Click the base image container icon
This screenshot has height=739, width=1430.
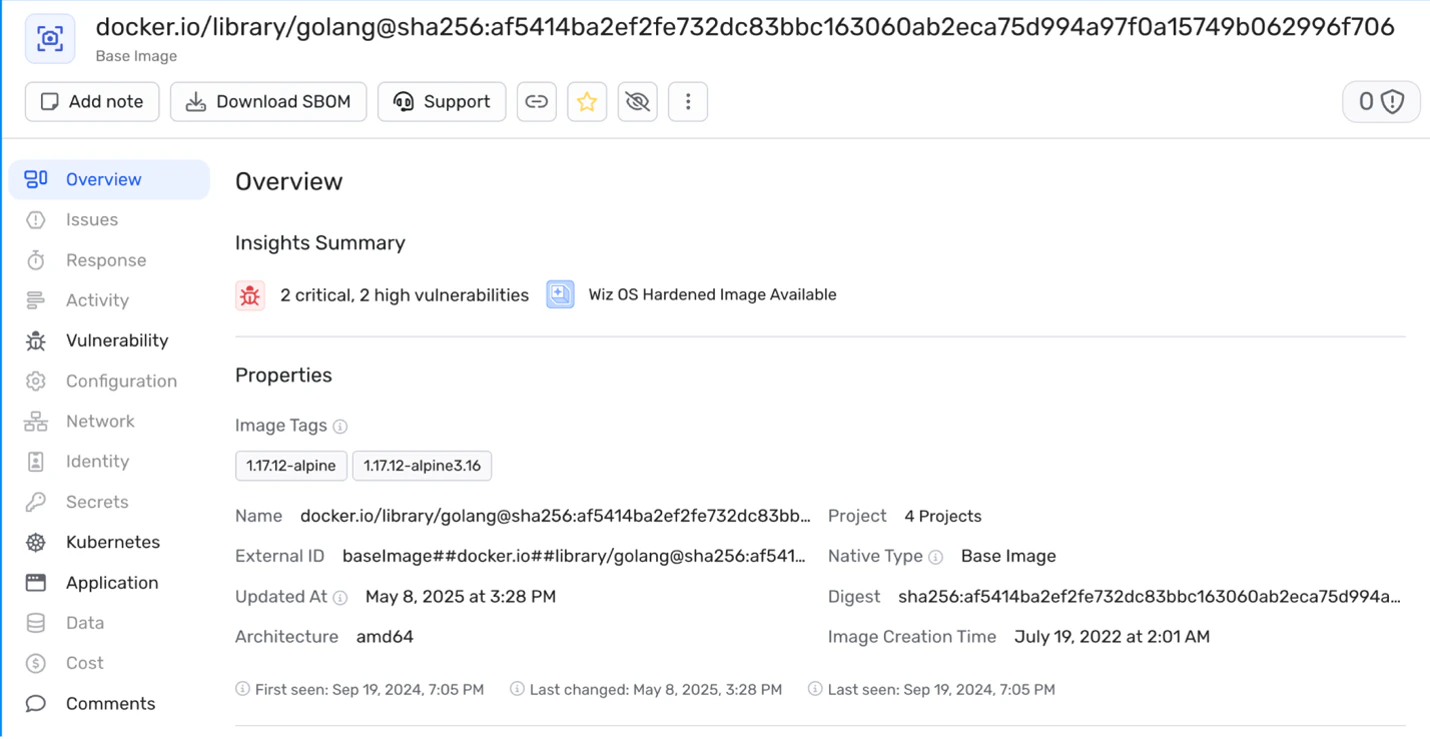click(x=50, y=39)
